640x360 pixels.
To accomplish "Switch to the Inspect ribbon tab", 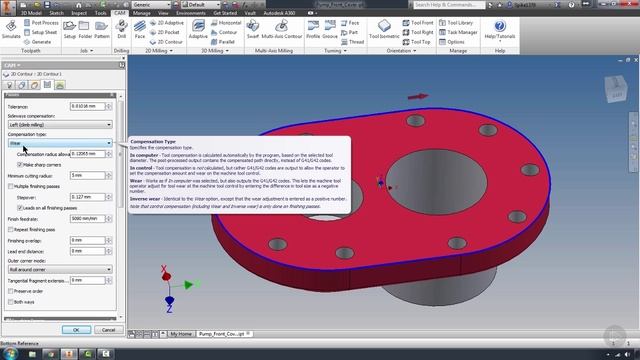I will (79, 13).
